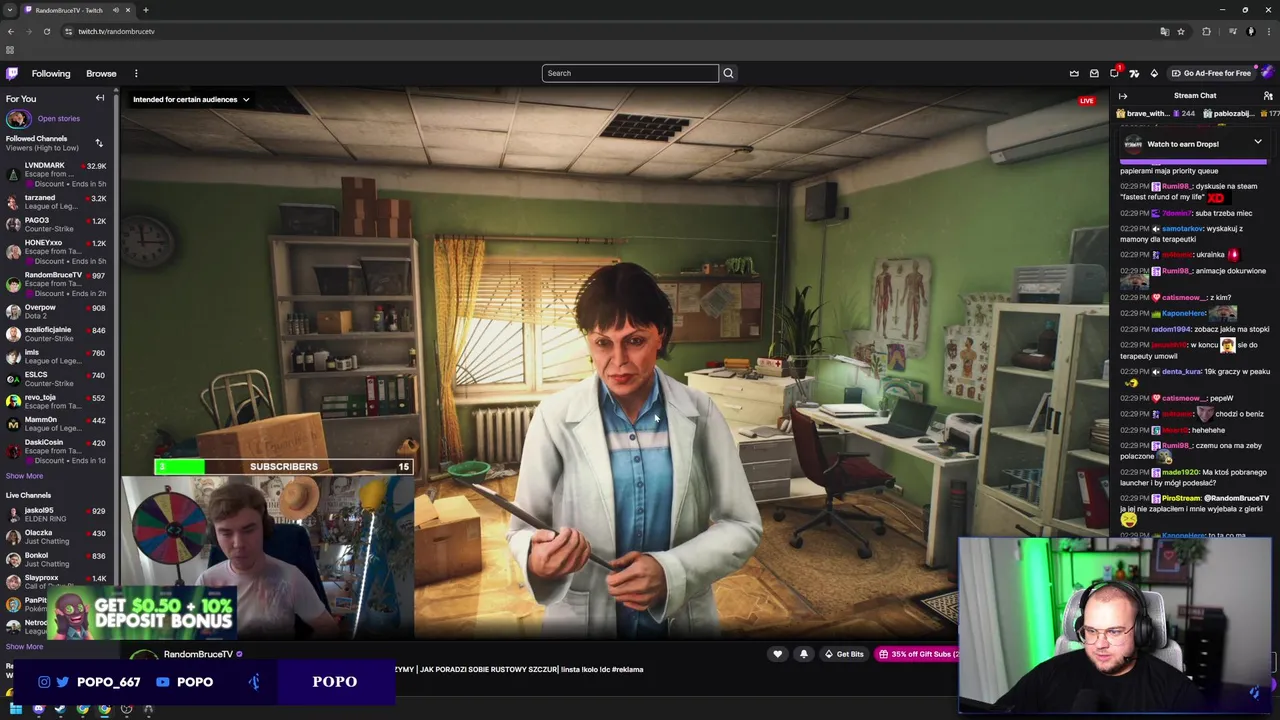Open Chrome from Windows taskbar
This screenshot has height=720, width=1280.
pyautogui.click(x=104, y=709)
